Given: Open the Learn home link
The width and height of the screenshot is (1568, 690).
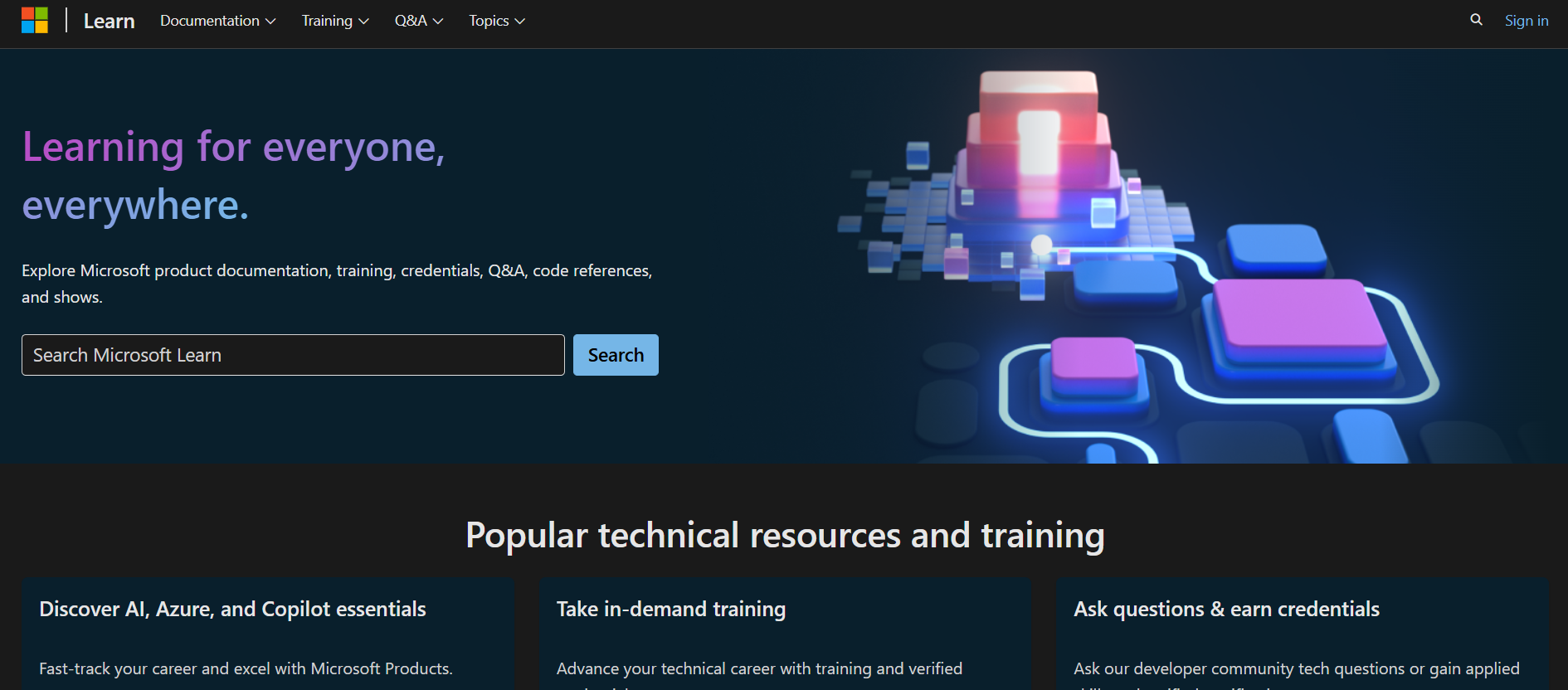Looking at the screenshot, I should tap(109, 21).
